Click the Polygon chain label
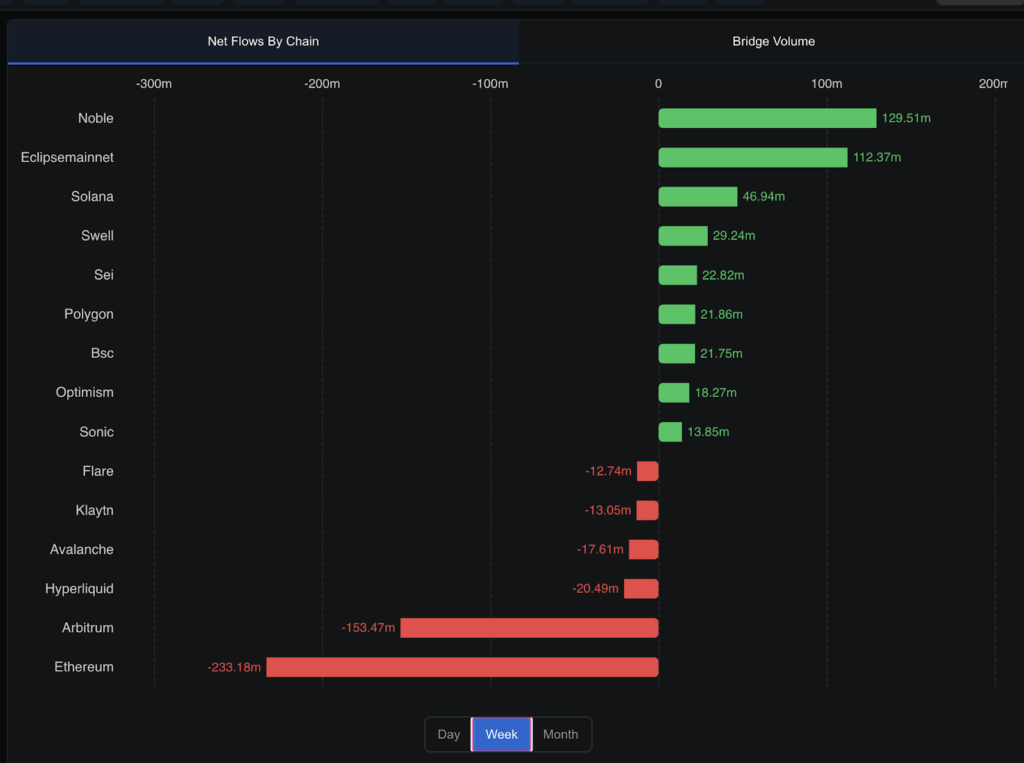1024x763 pixels. [89, 314]
